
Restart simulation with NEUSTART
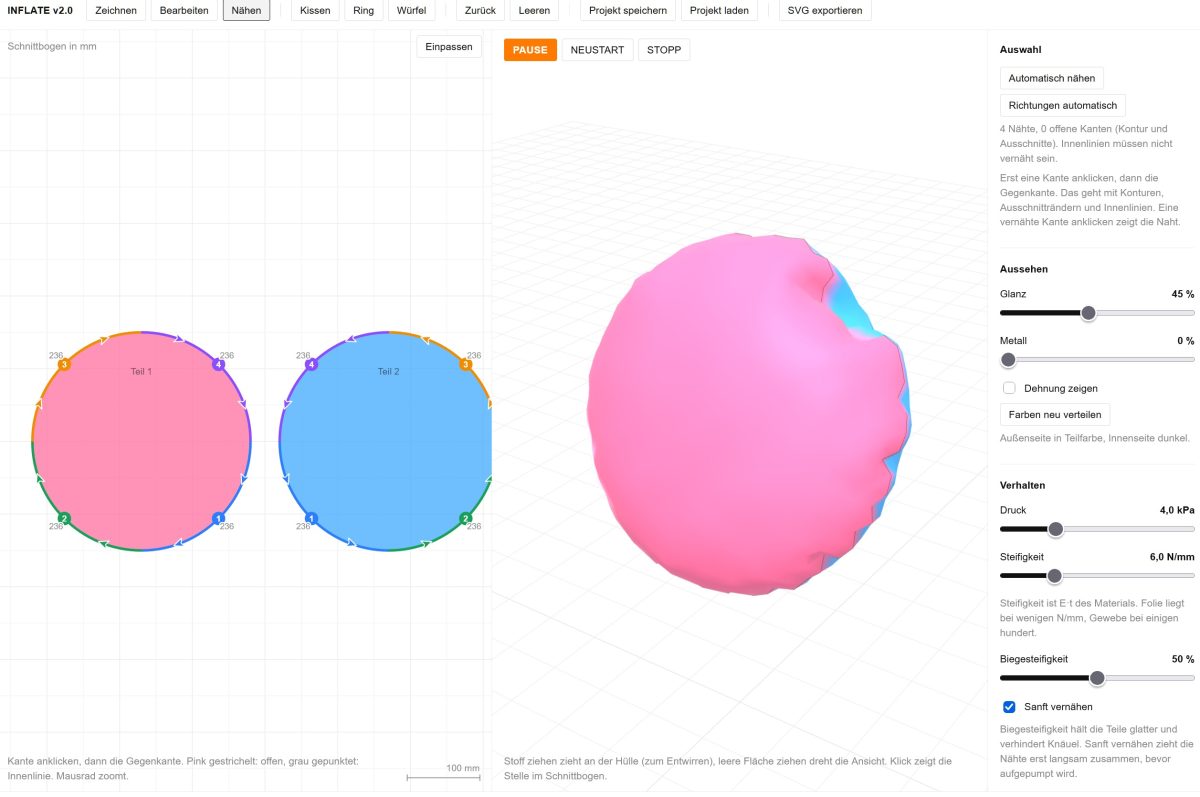(597, 50)
